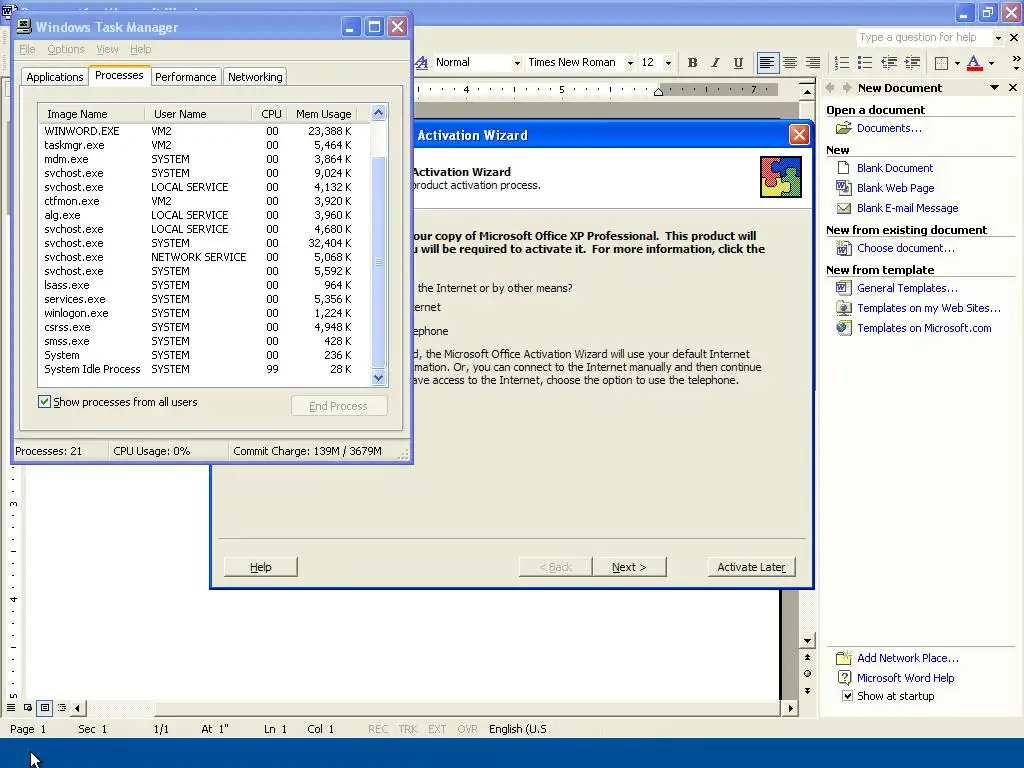The height and width of the screenshot is (768, 1024).
Task: Click the Microsoft Word Help icon
Action: pos(843,678)
